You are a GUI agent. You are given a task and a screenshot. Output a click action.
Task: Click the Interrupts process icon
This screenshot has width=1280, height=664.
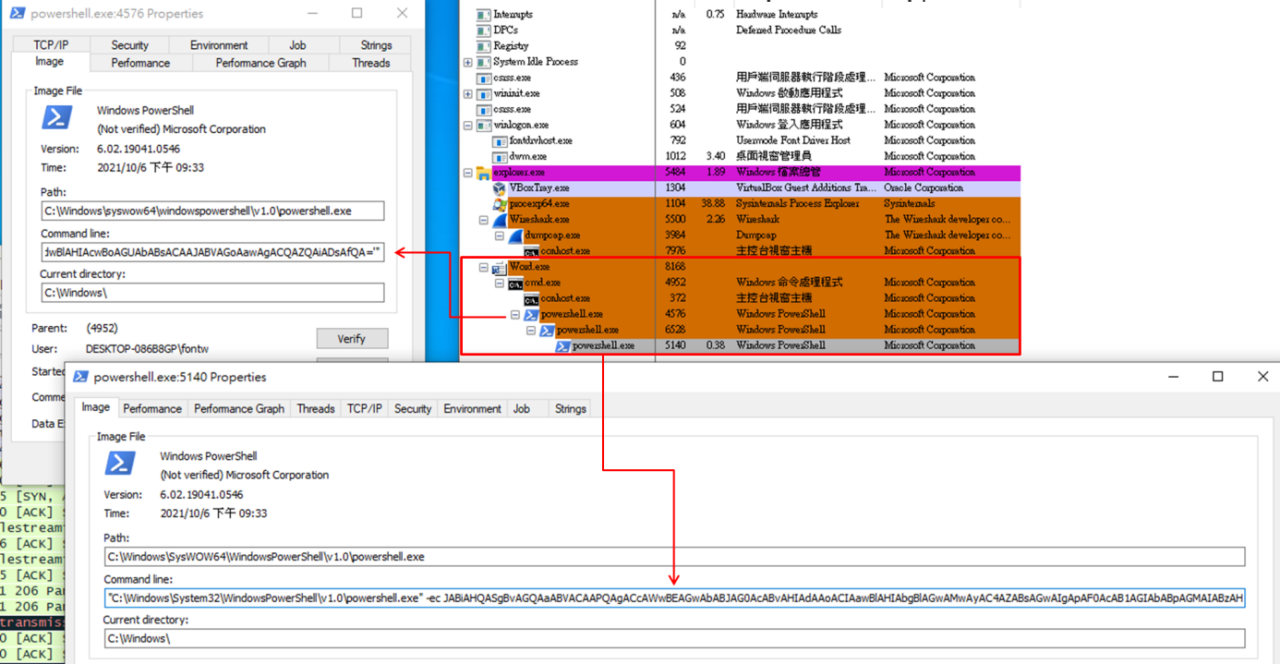tap(485, 14)
